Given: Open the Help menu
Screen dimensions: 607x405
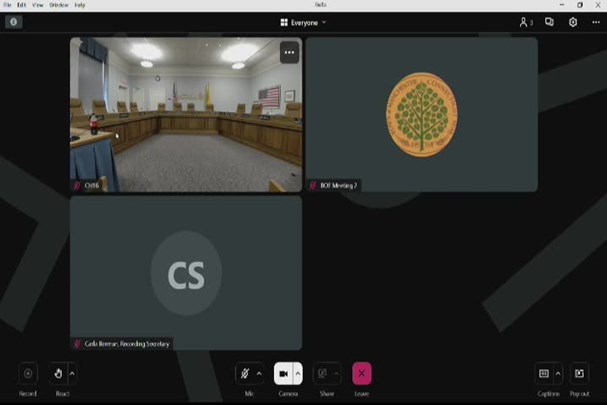Looking at the screenshot, I should pos(80,5).
